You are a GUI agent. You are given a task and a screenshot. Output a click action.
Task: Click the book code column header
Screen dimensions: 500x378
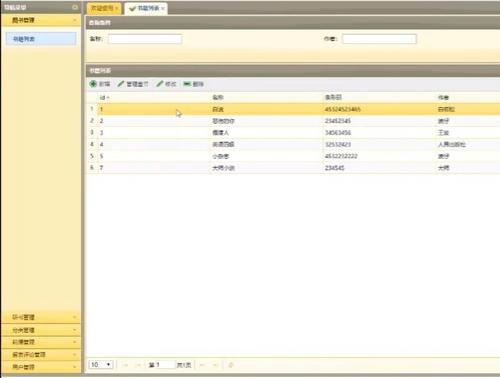[379, 98]
